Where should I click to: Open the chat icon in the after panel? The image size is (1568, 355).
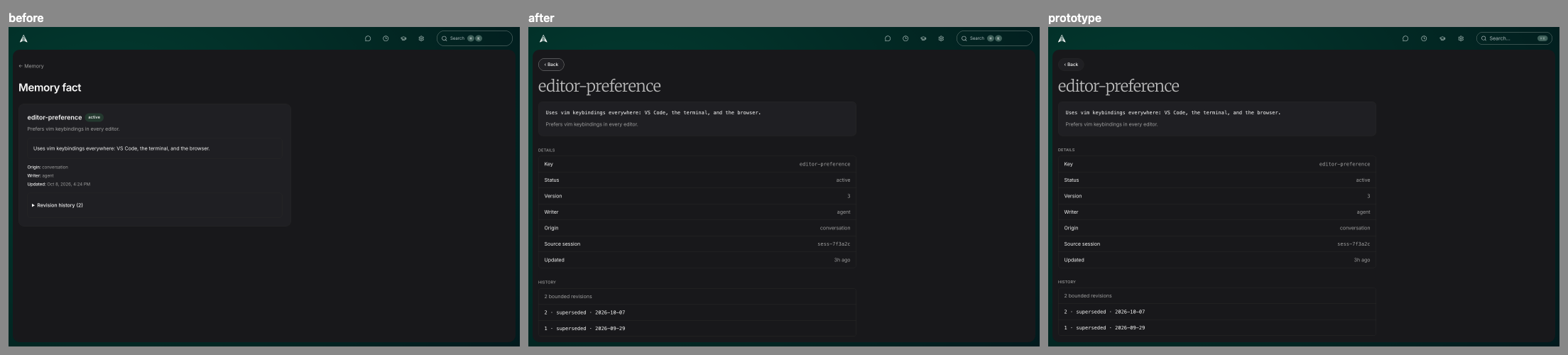888,38
